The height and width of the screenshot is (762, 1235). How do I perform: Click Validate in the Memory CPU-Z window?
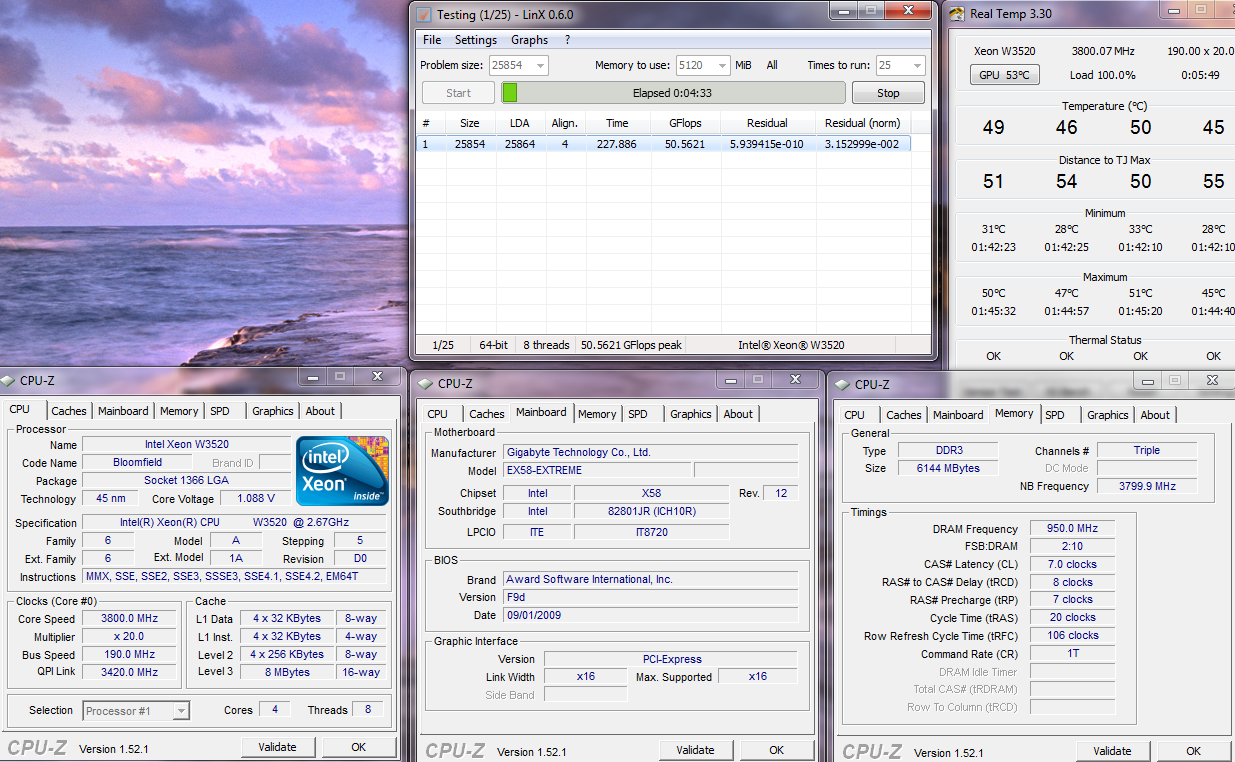(1112, 751)
